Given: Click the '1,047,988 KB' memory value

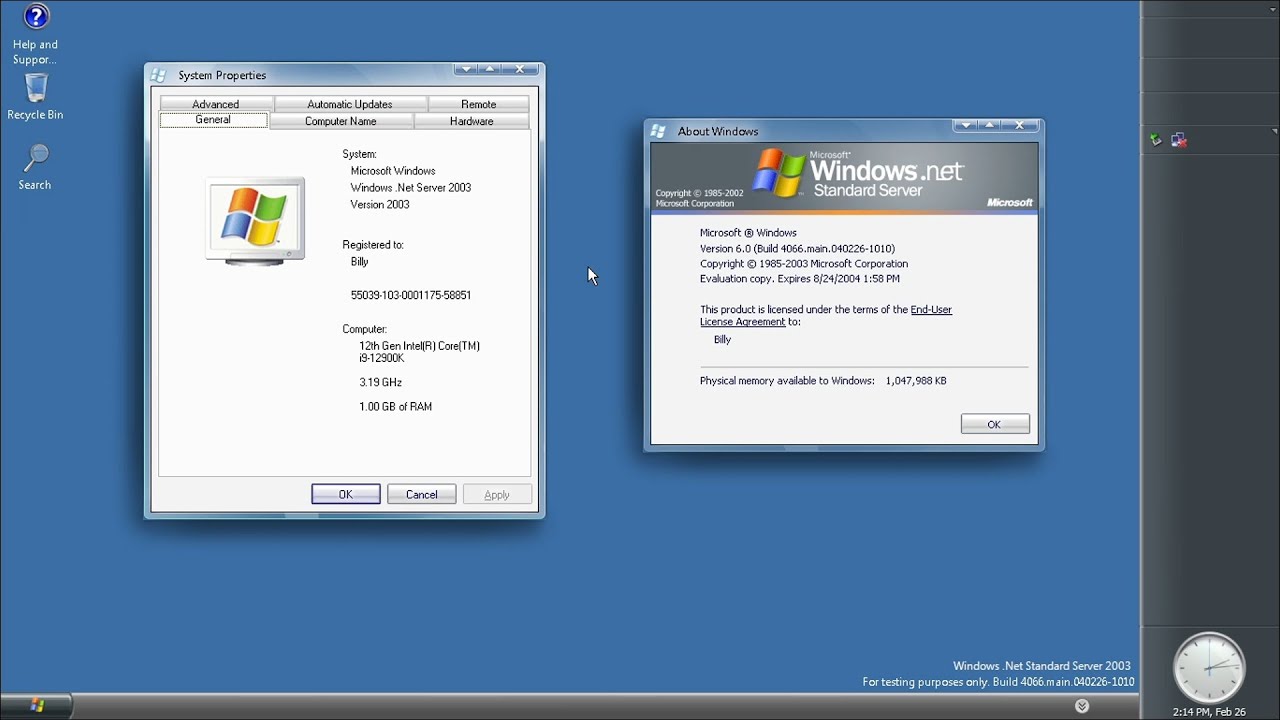Looking at the screenshot, I should pyautogui.click(x=916, y=381).
